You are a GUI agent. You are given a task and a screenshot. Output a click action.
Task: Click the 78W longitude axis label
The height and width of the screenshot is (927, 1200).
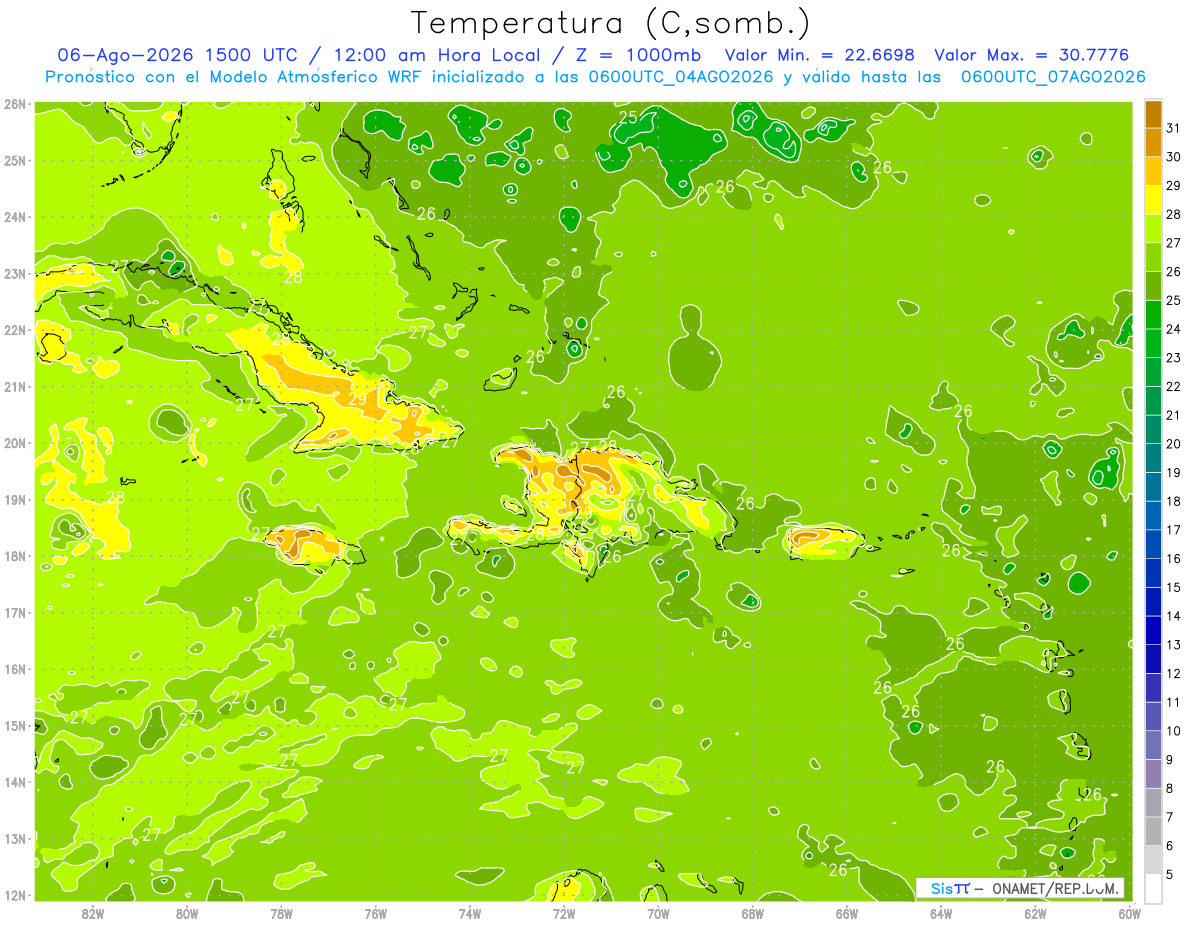tap(281, 913)
